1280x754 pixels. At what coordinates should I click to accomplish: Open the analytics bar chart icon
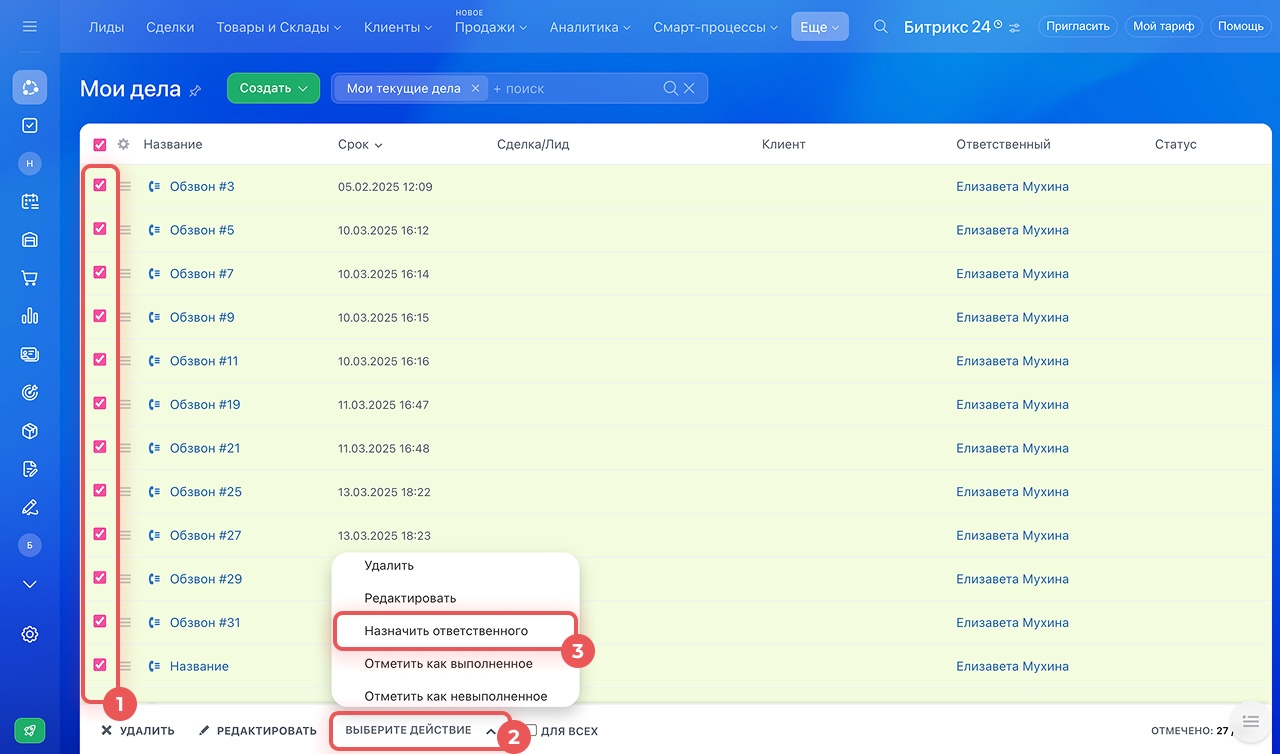click(x=30, y=316)
